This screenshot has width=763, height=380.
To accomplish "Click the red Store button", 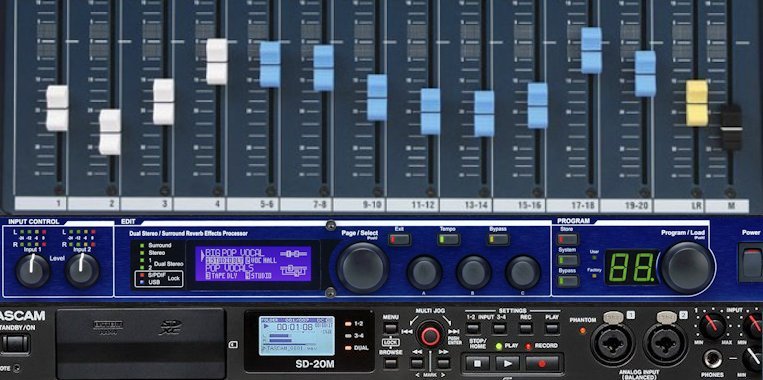I will [x=568, y=239].
